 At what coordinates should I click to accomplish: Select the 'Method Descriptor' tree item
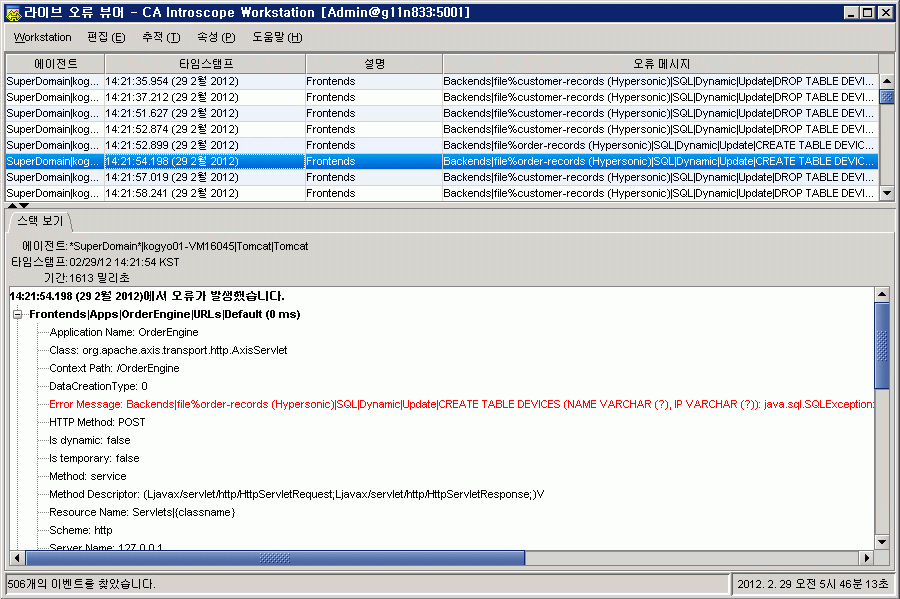pyautogui.click(x=297, y=495)
